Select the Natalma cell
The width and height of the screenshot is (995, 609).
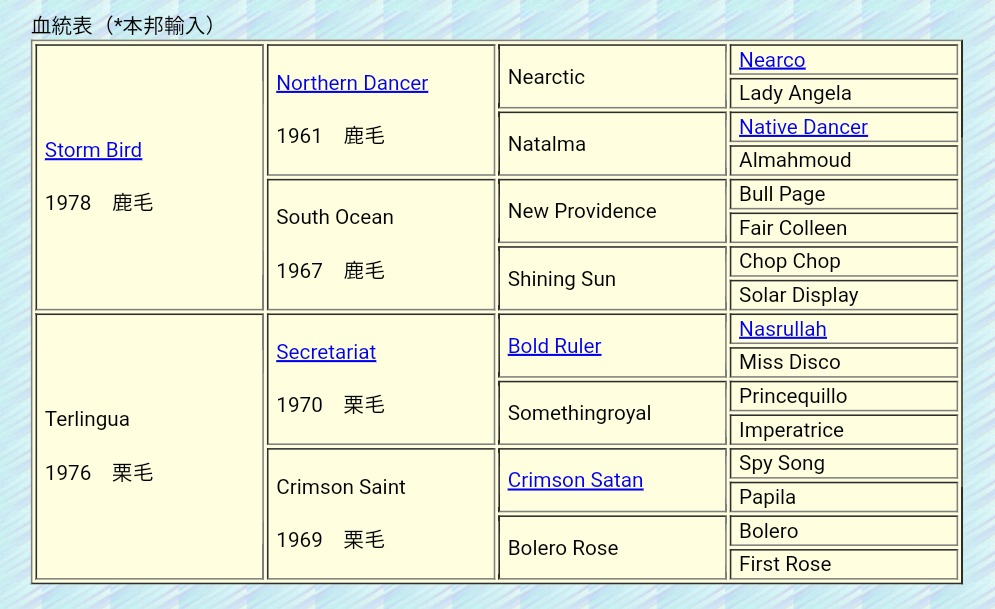546,144
